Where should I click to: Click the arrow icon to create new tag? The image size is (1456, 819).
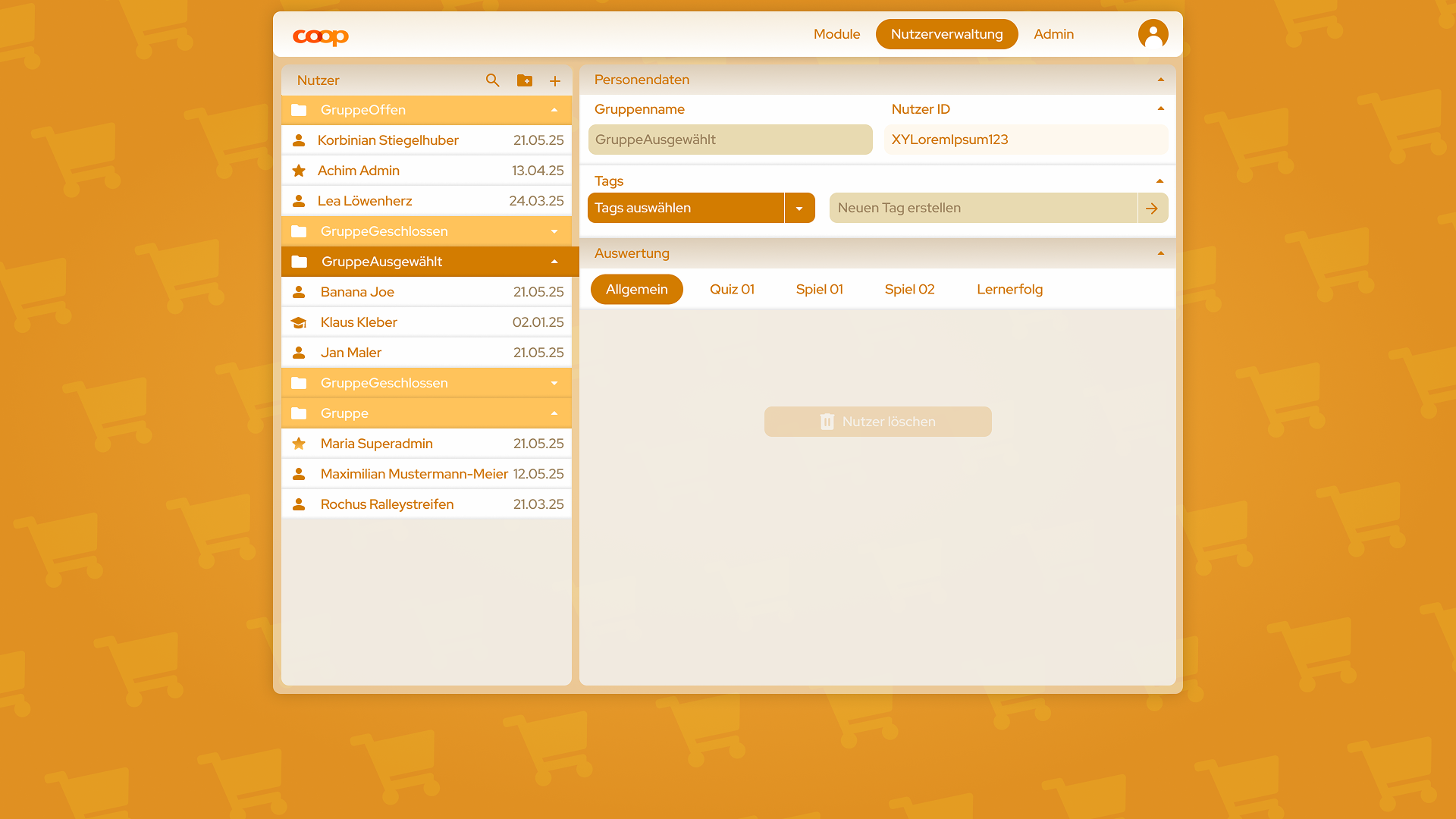[1152, 209]
